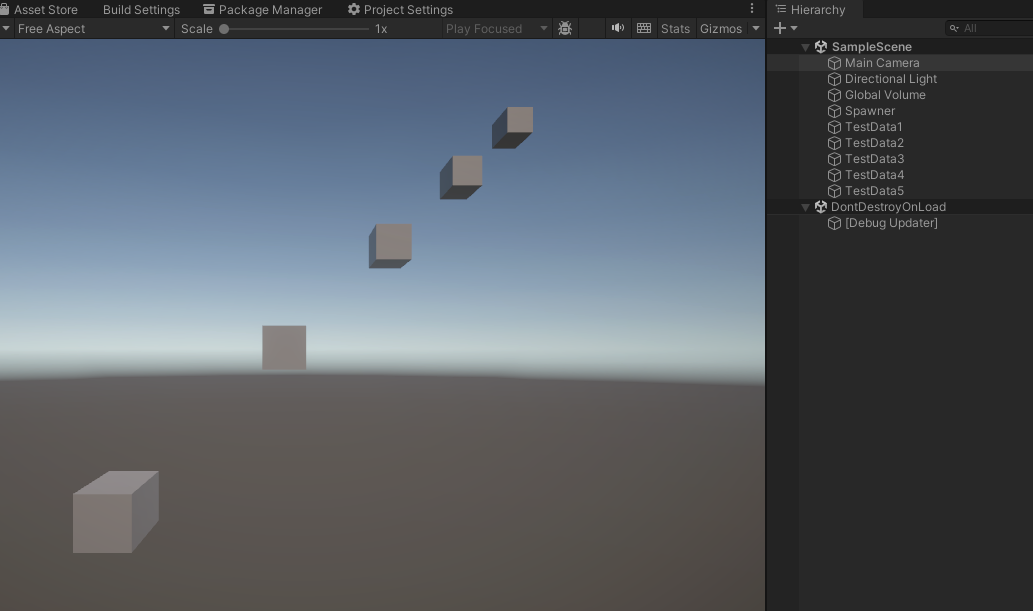1033x611 pixels.
Task: Collapse the DontDestroyOnLoad section
Action: pyautogui.click(x=805, y=206)
